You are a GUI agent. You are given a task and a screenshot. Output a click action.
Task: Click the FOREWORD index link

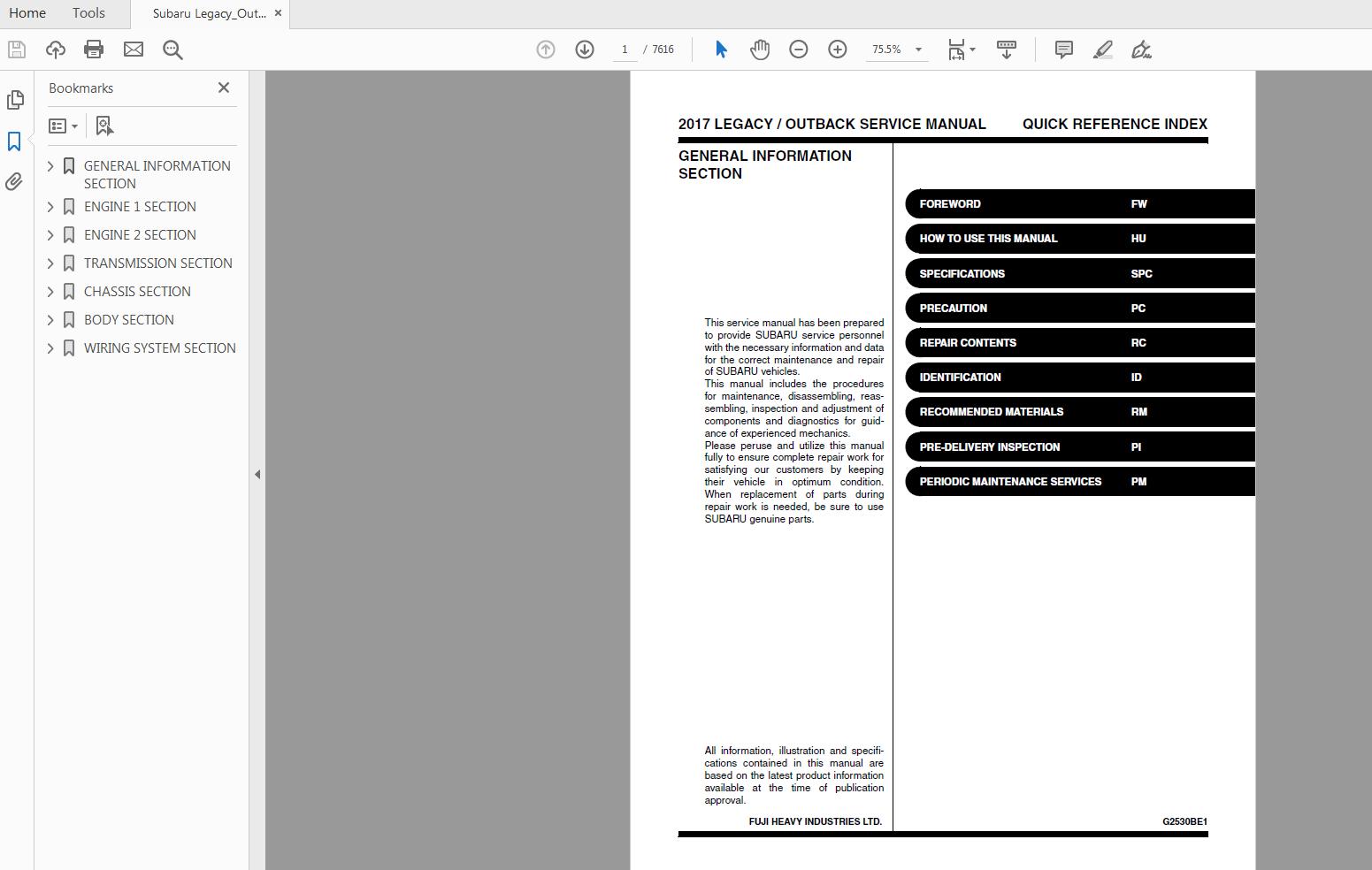(x=1080, y=204)
